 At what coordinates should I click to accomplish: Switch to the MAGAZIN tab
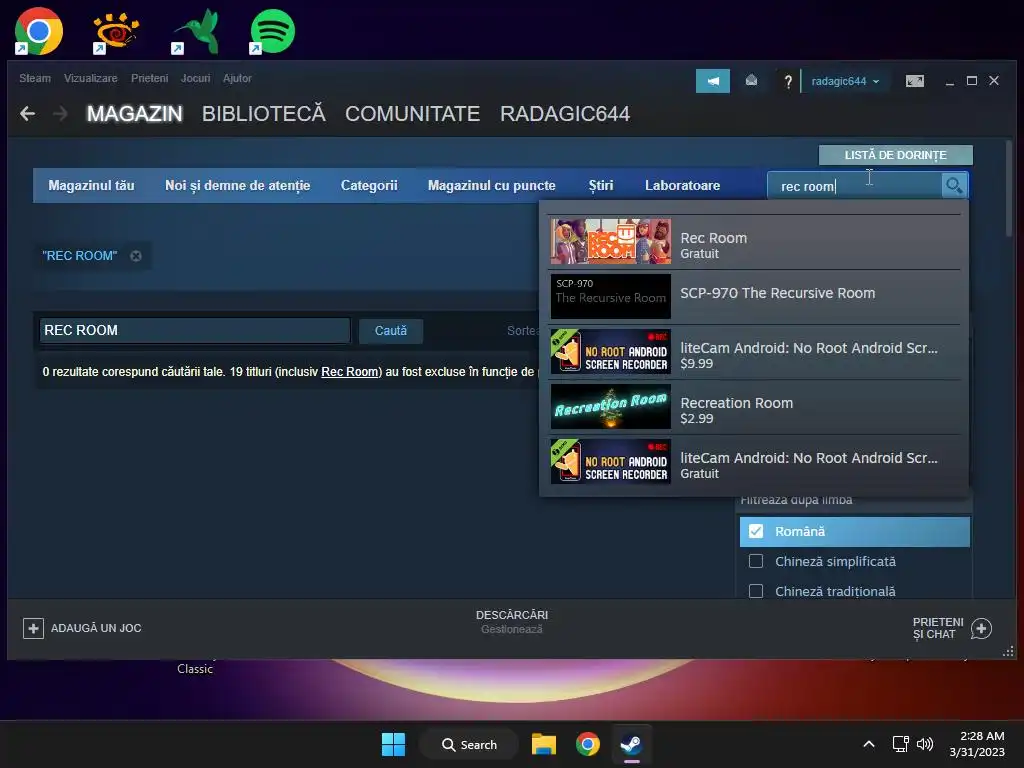click(135, 114)
